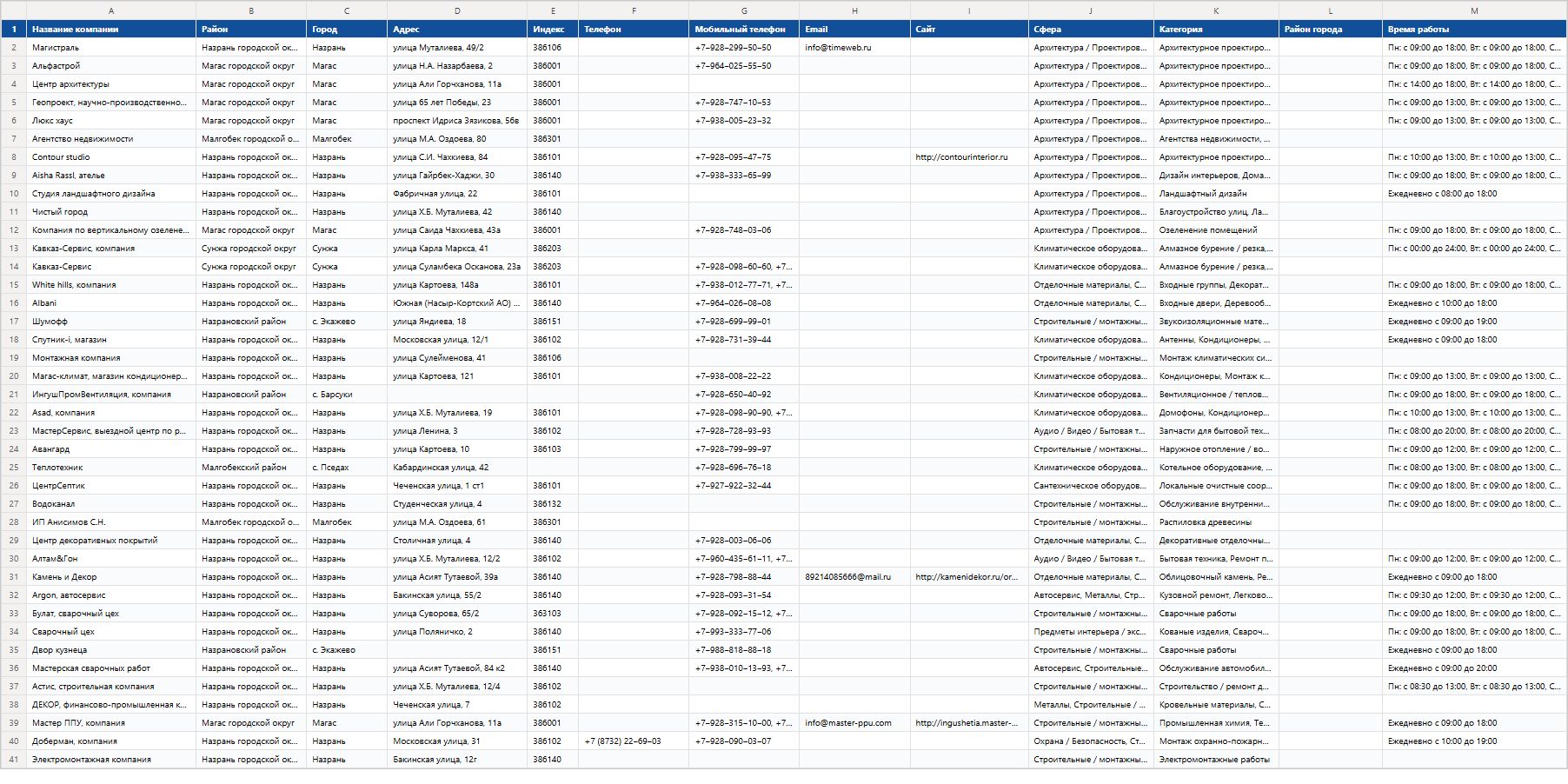Select the 'Ландшафтный дизайн' category cell
The width and height of the screenshot is (1568, 784).
pos(1216,193)
